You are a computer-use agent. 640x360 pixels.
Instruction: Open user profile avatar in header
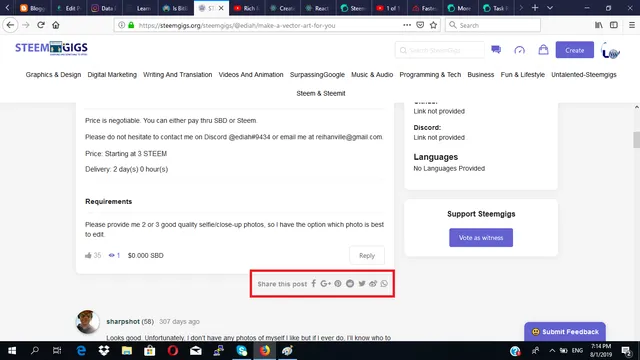[610, 51]
